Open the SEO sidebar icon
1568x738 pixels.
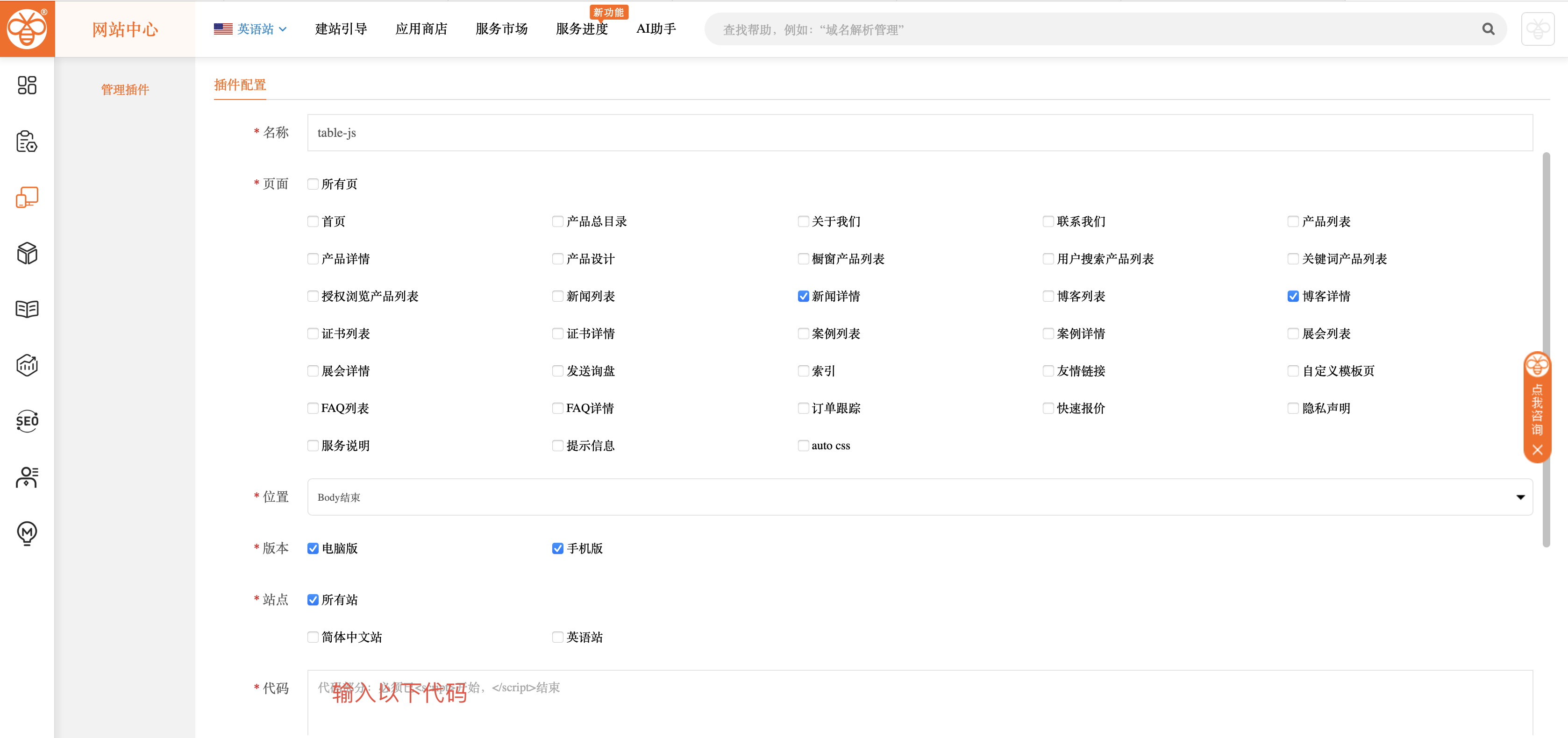tap(27, 421)
